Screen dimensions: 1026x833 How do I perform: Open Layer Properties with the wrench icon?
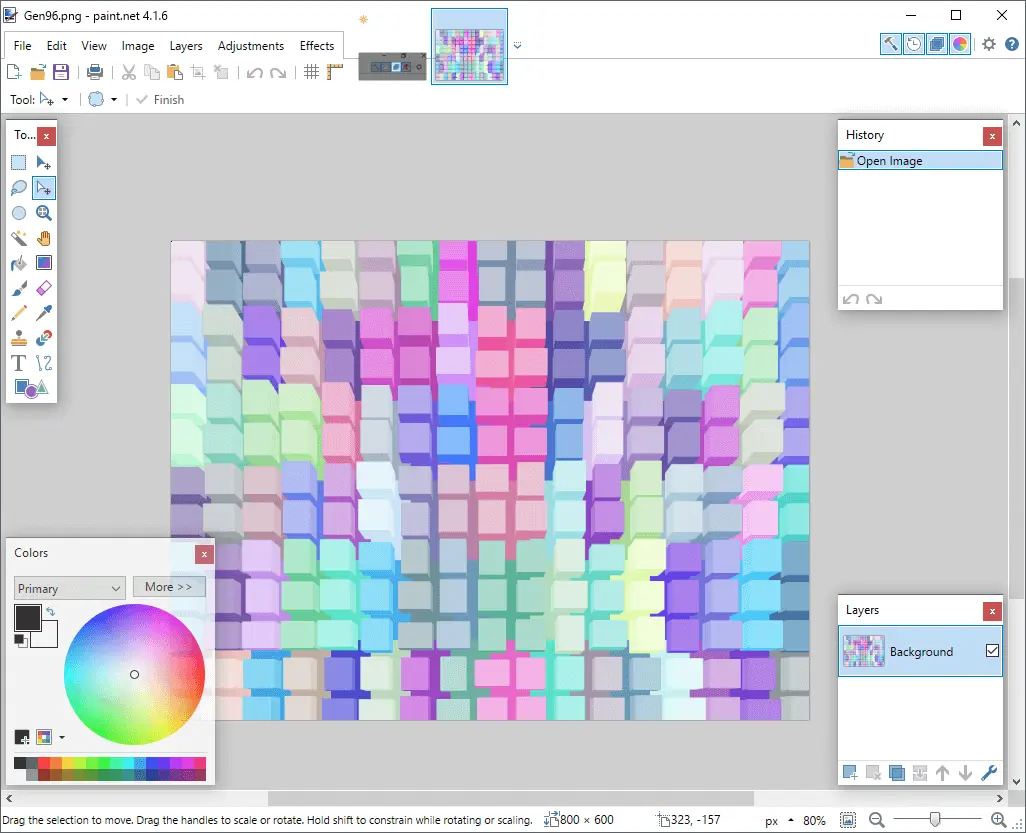point(991,772)
